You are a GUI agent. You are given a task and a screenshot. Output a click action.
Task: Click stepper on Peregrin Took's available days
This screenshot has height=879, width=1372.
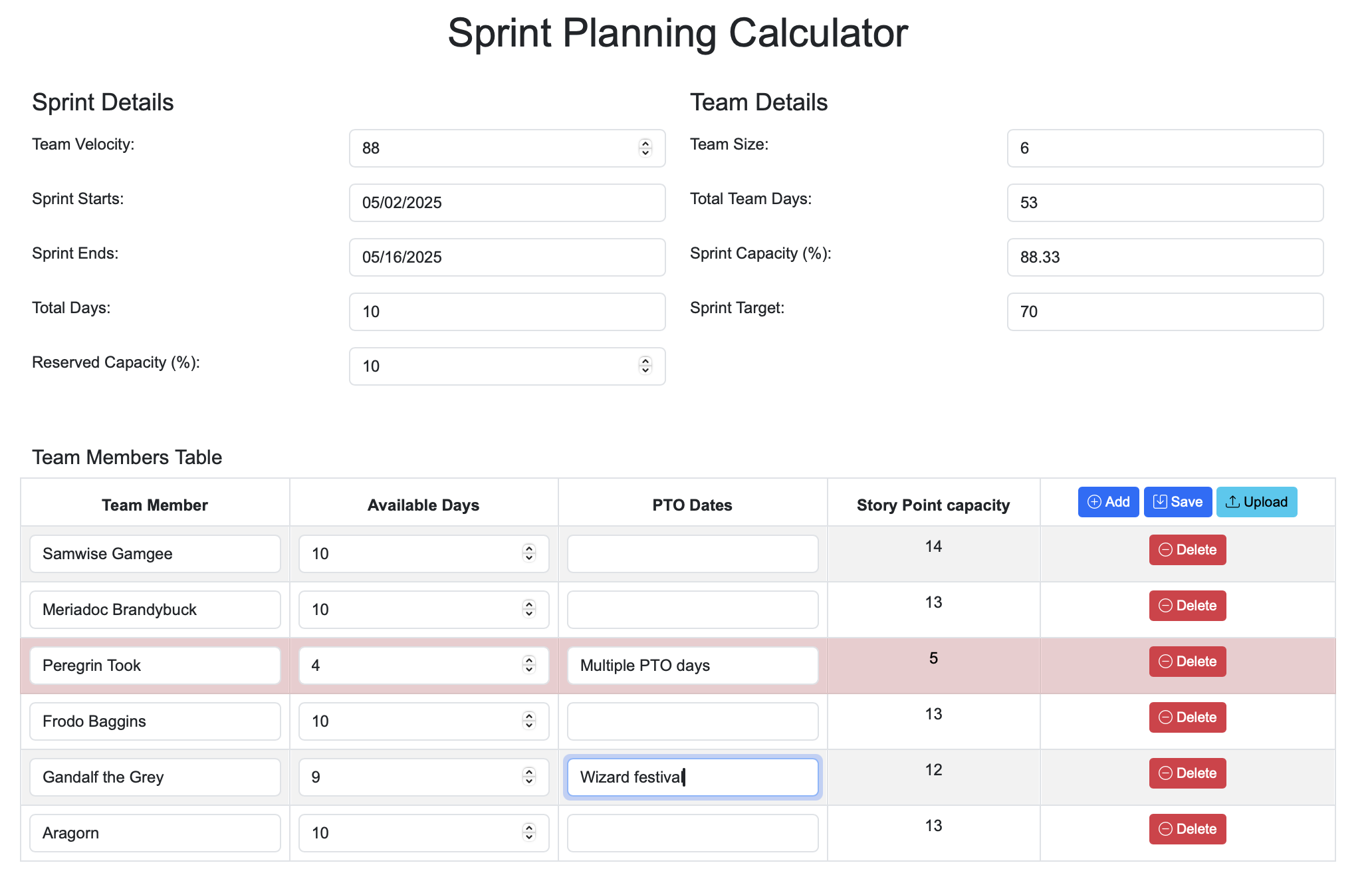(x=528, y=665)
